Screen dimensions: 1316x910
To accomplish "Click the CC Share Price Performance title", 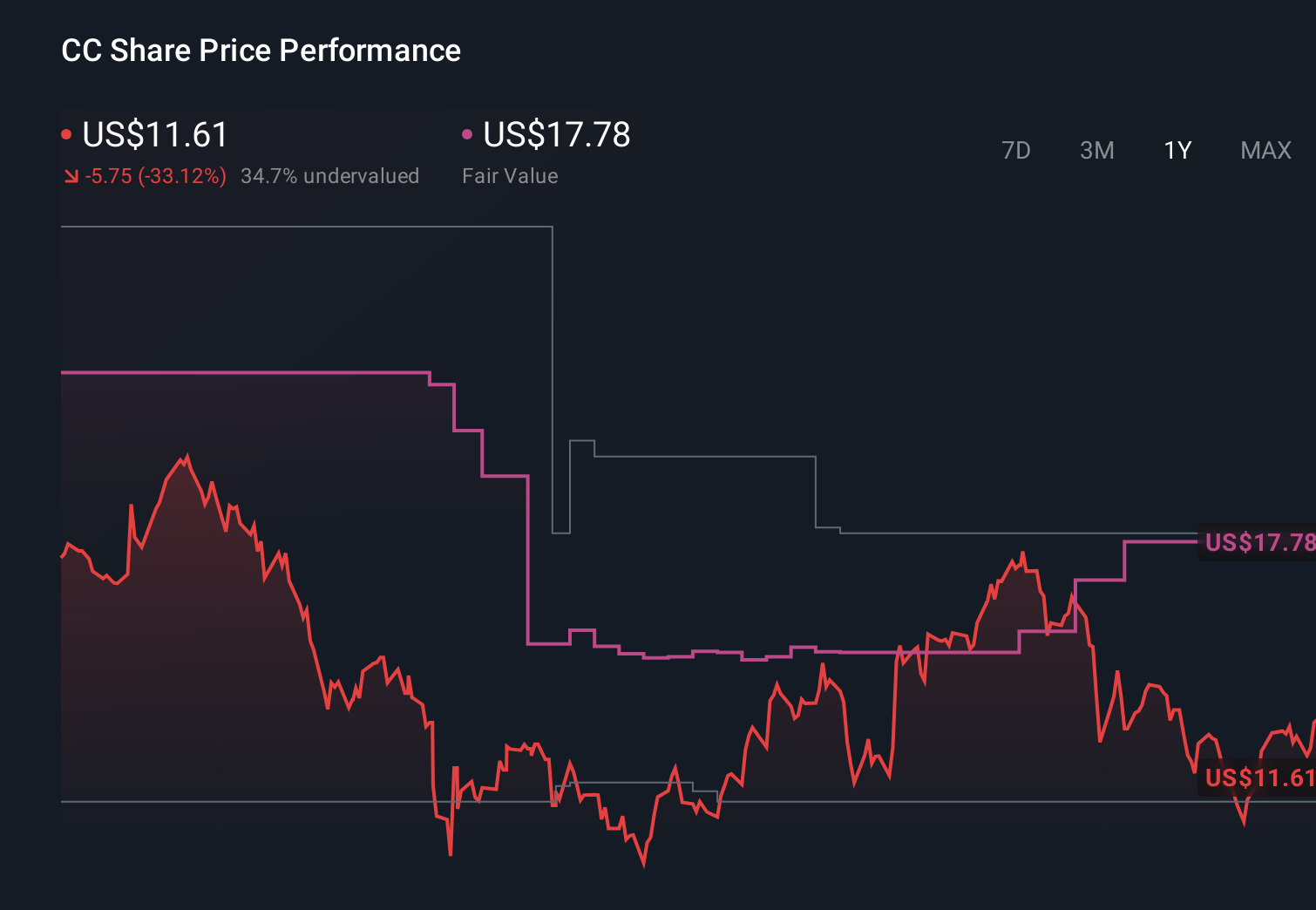I will [261, 50].
